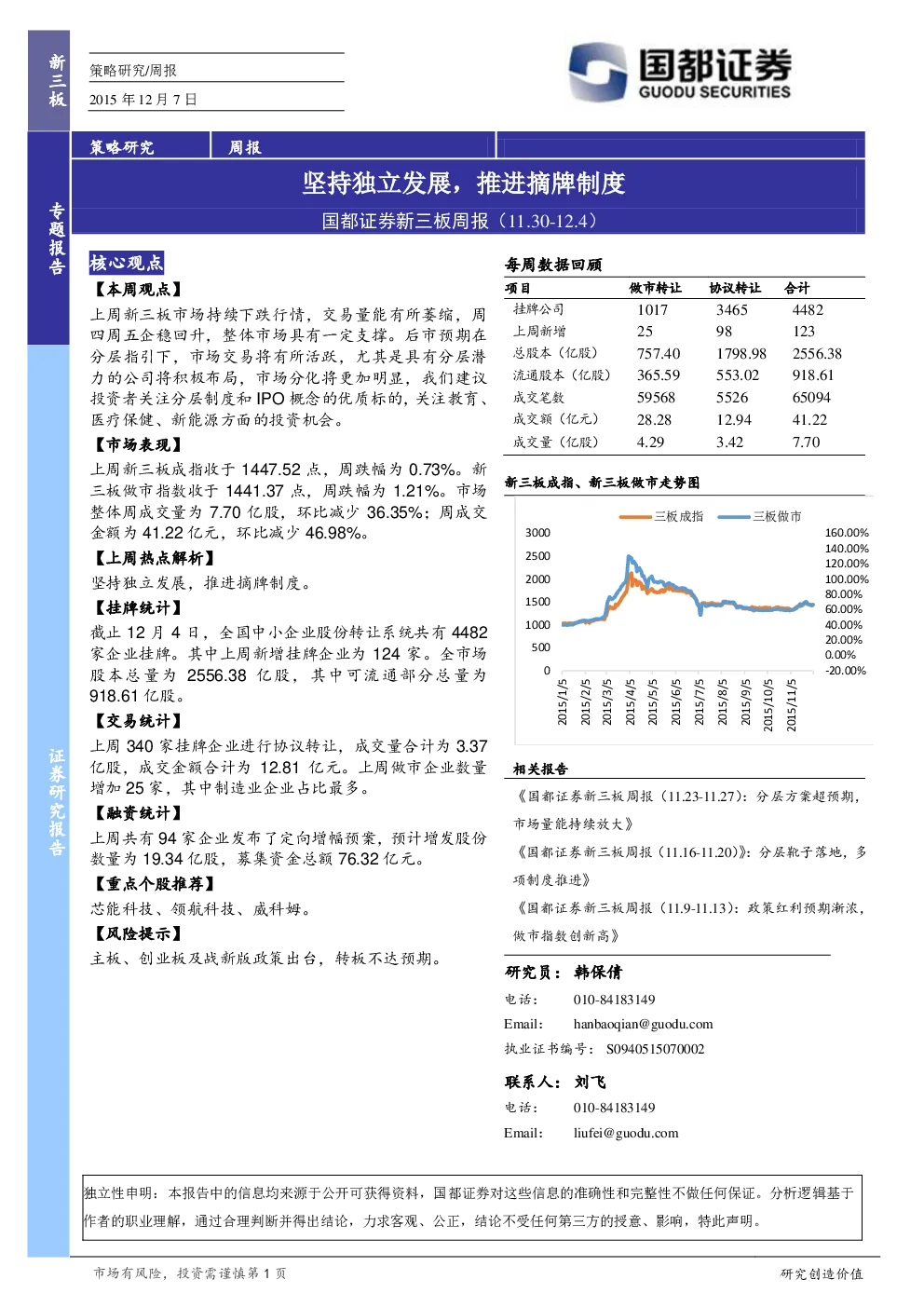Click the 【交易统计】 section heading
This screenshot has width=924, height=1307.
137,721
